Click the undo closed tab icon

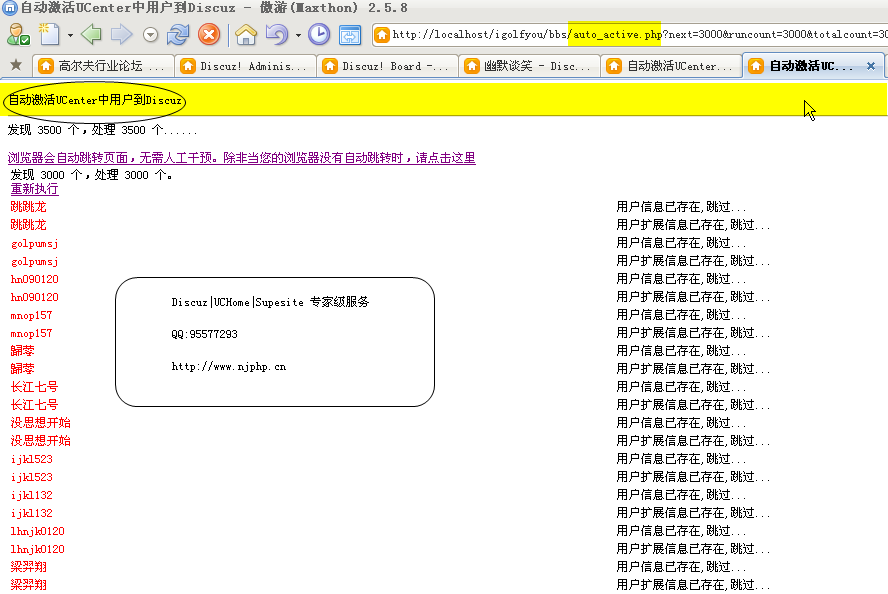pos(277,35)
